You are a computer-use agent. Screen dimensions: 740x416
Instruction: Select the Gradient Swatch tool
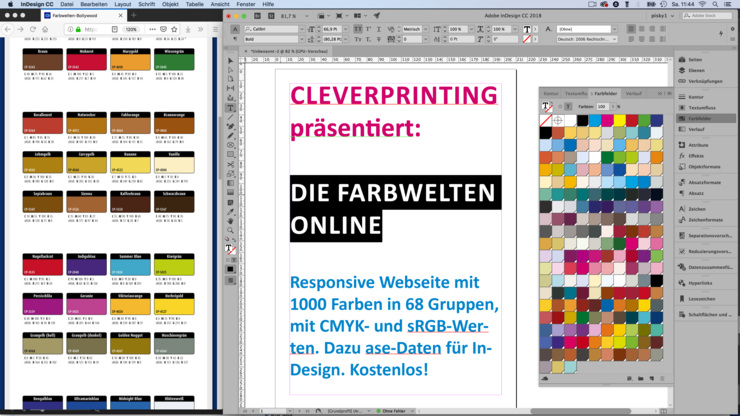(230, 183)
